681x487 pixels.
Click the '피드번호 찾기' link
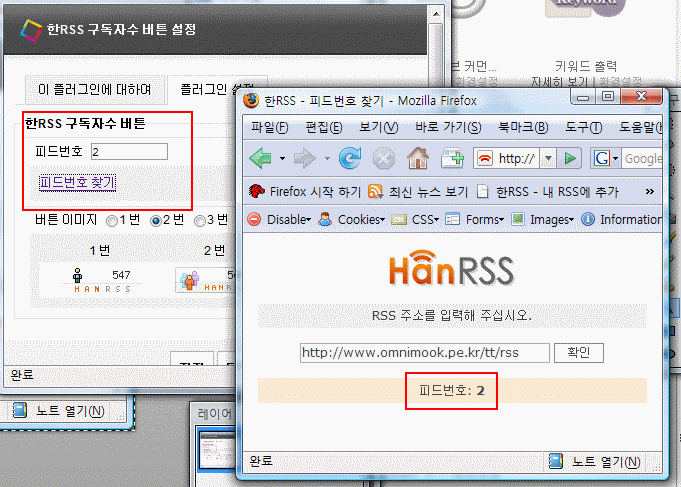[x=77, y=182]
